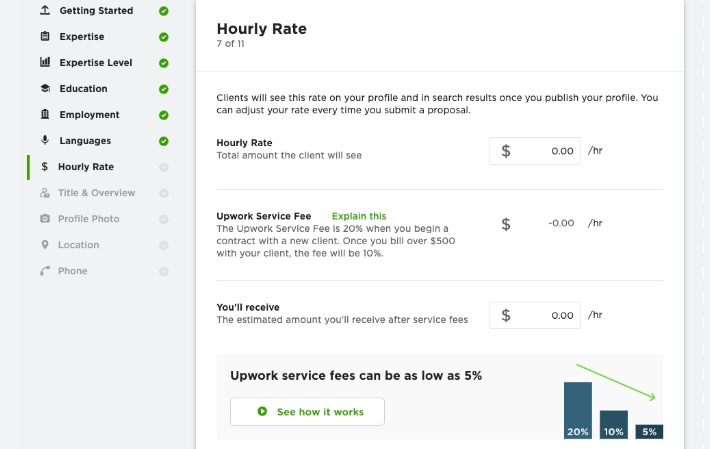
Task: Go to the Education sidebar step
Action: pyautogui.click(x=83, y=88)
